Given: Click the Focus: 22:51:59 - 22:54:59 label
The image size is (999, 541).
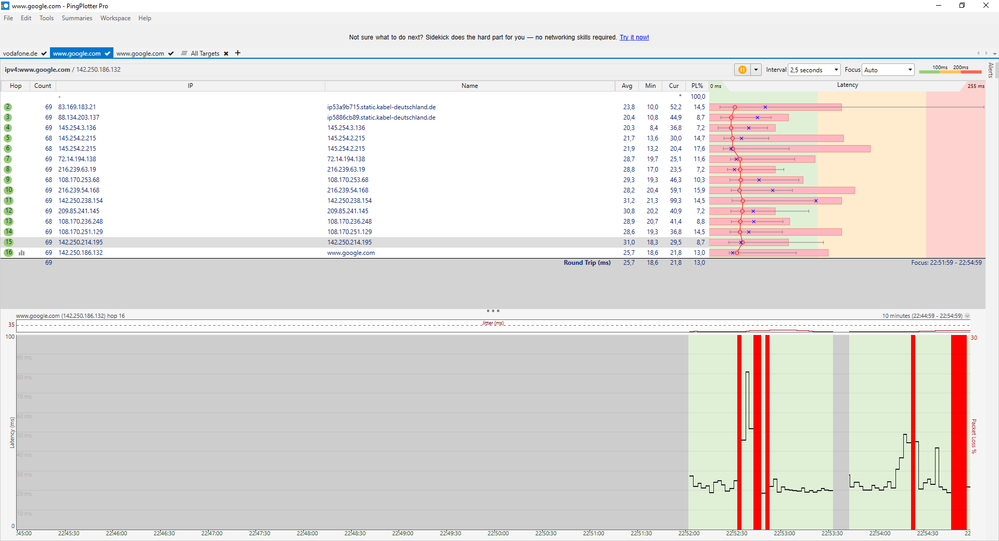Looking at the screenshot, I should (946, 263).
